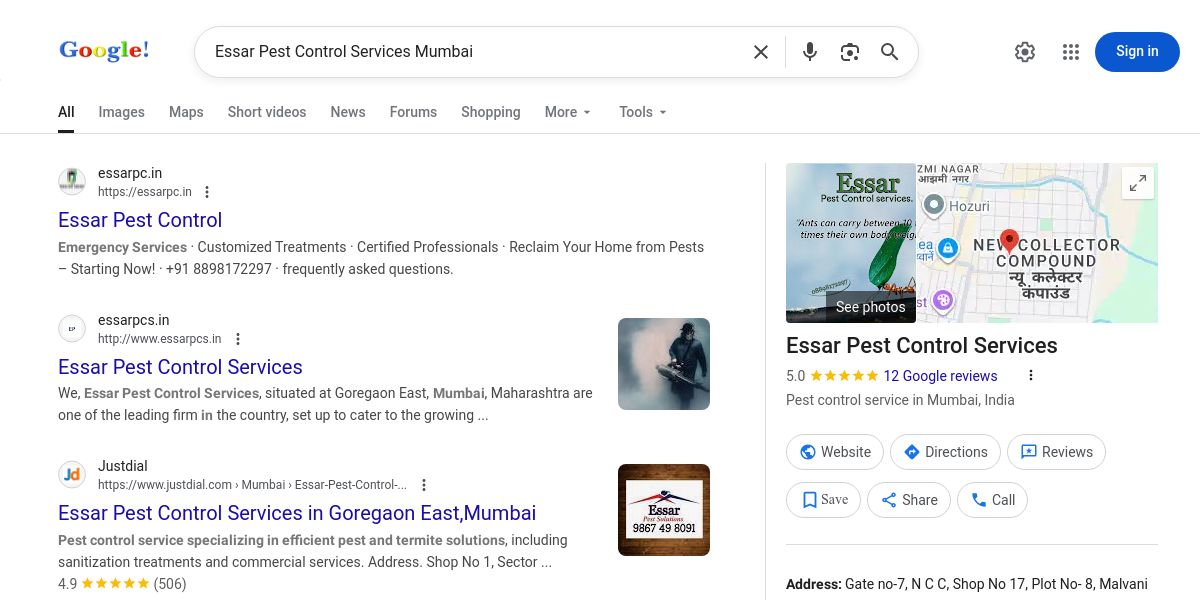Click Justdial breadcrumb URL text
Image resolution: width=1200 pixels, height=600 pixels.
coord(252,485)
